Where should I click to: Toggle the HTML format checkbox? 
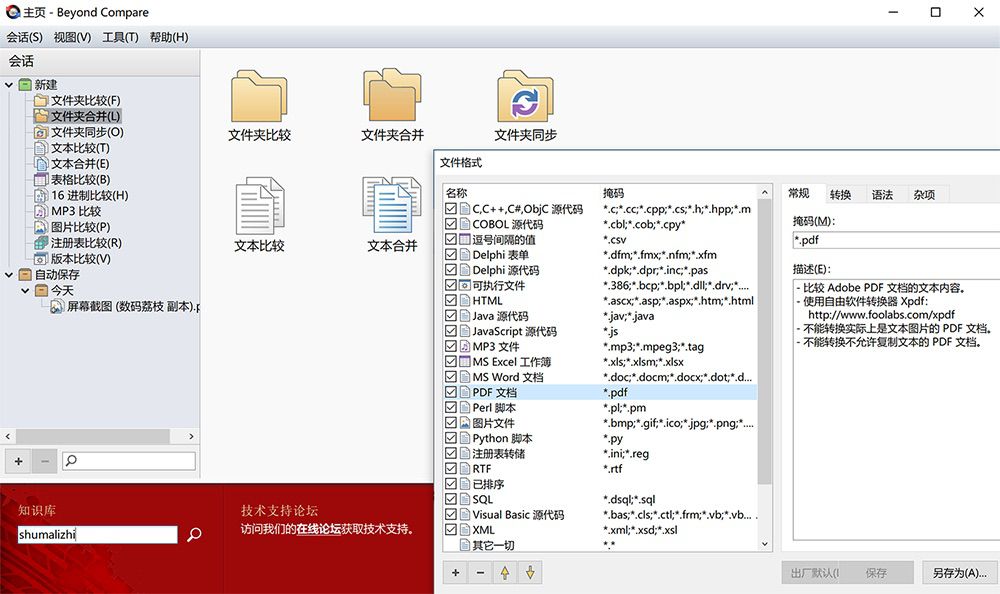tap(451, 301)
